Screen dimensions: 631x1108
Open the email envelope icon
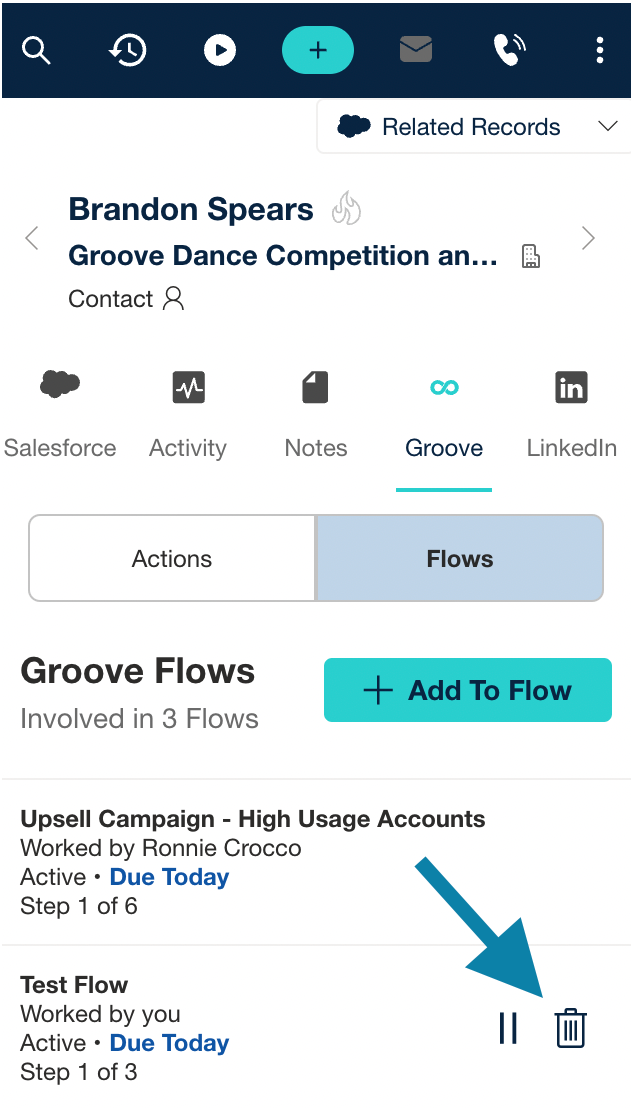(415, 50)
